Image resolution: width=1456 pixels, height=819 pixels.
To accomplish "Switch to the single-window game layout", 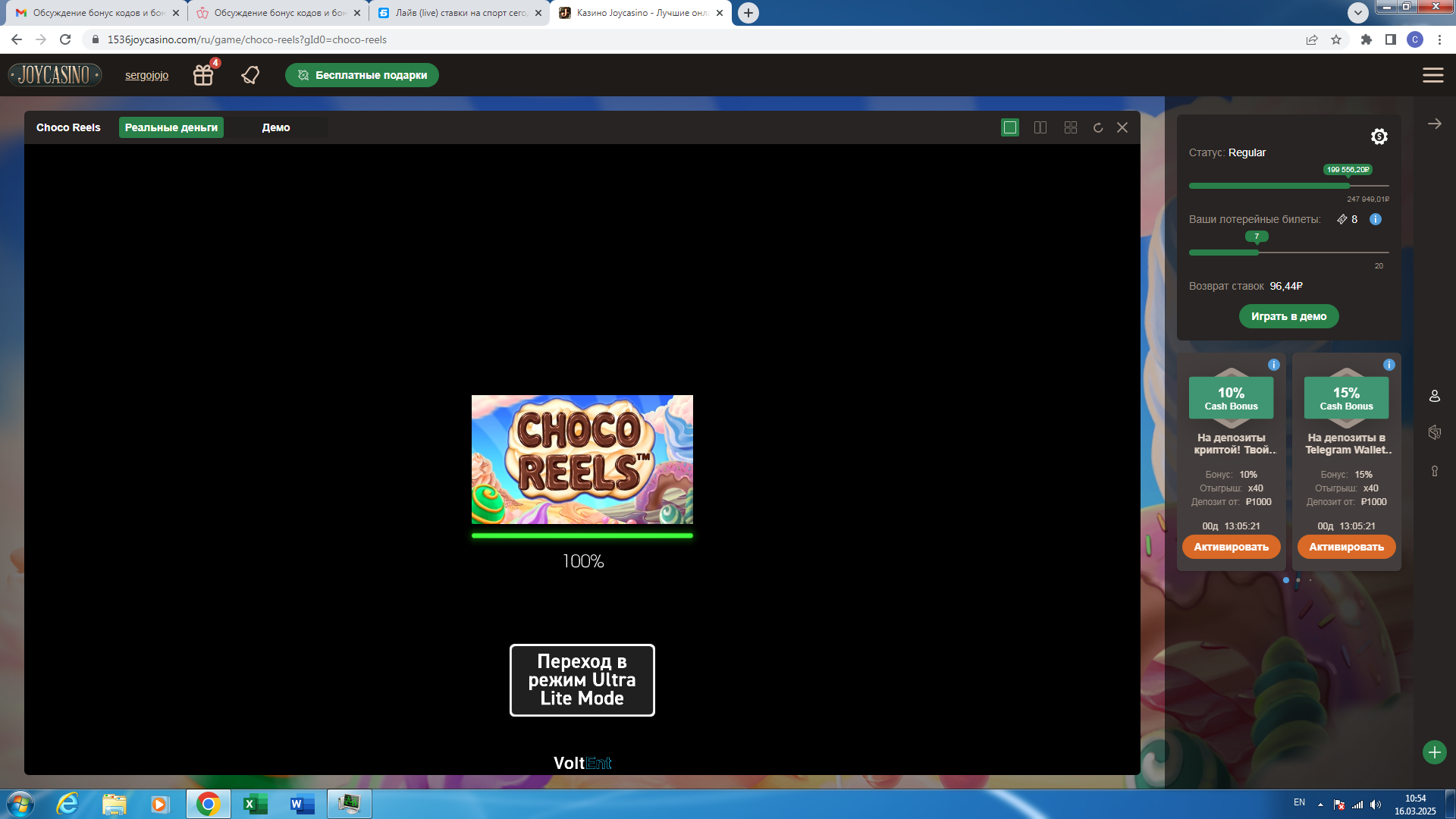I will coord(1010,127).
